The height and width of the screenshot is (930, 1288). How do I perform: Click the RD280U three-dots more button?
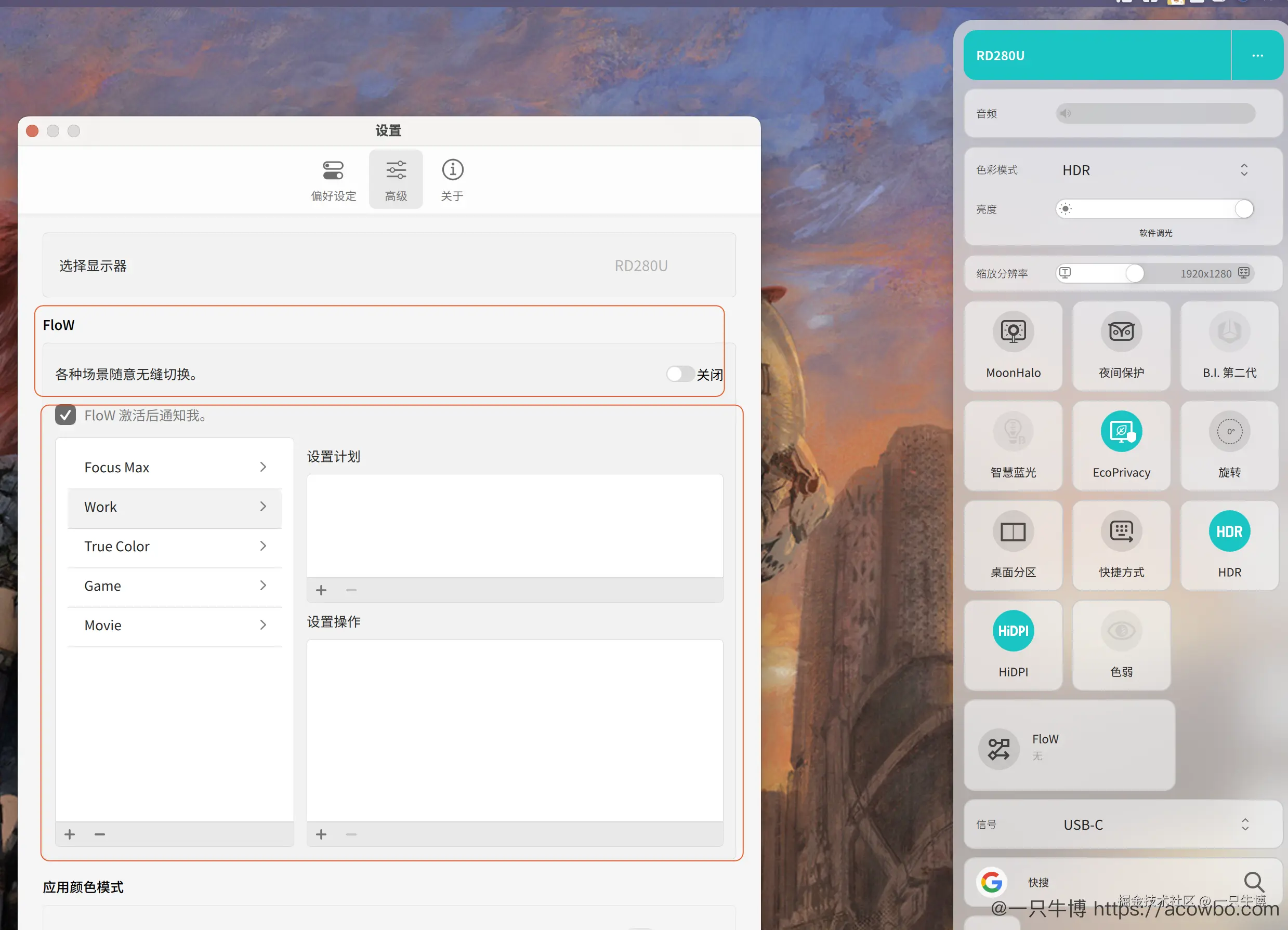click(x=1257, y=56)
